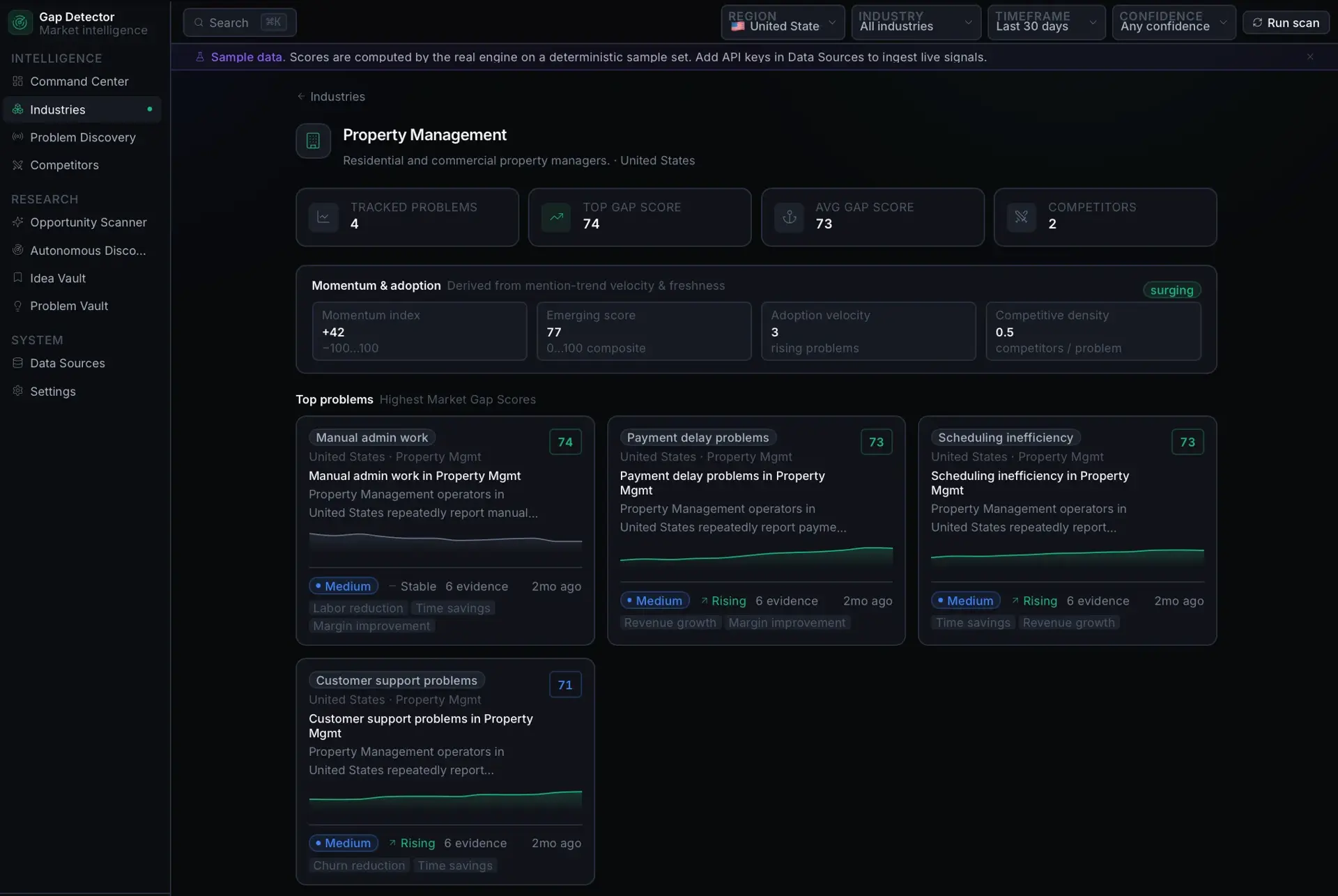Open Settings page
The height and width of the screenshot is (896, 1338).
click(82, 392)
